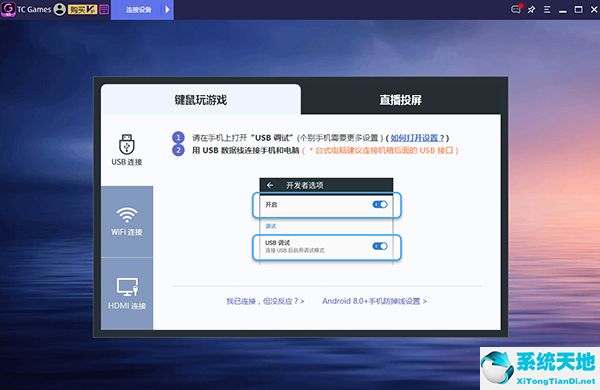The height and width of the screenshot is (390, 600).
Task: Pin the window with the pushpin icon
Action: (x=532, y=10)
